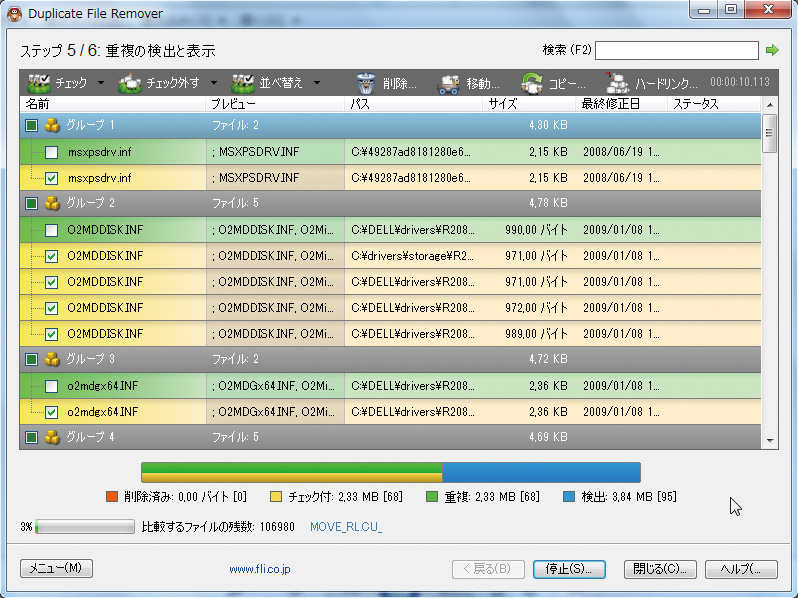Screen dimensions: 798x598
Task: Click the list scrollbar up arrow
Action: tap(770, 104)
